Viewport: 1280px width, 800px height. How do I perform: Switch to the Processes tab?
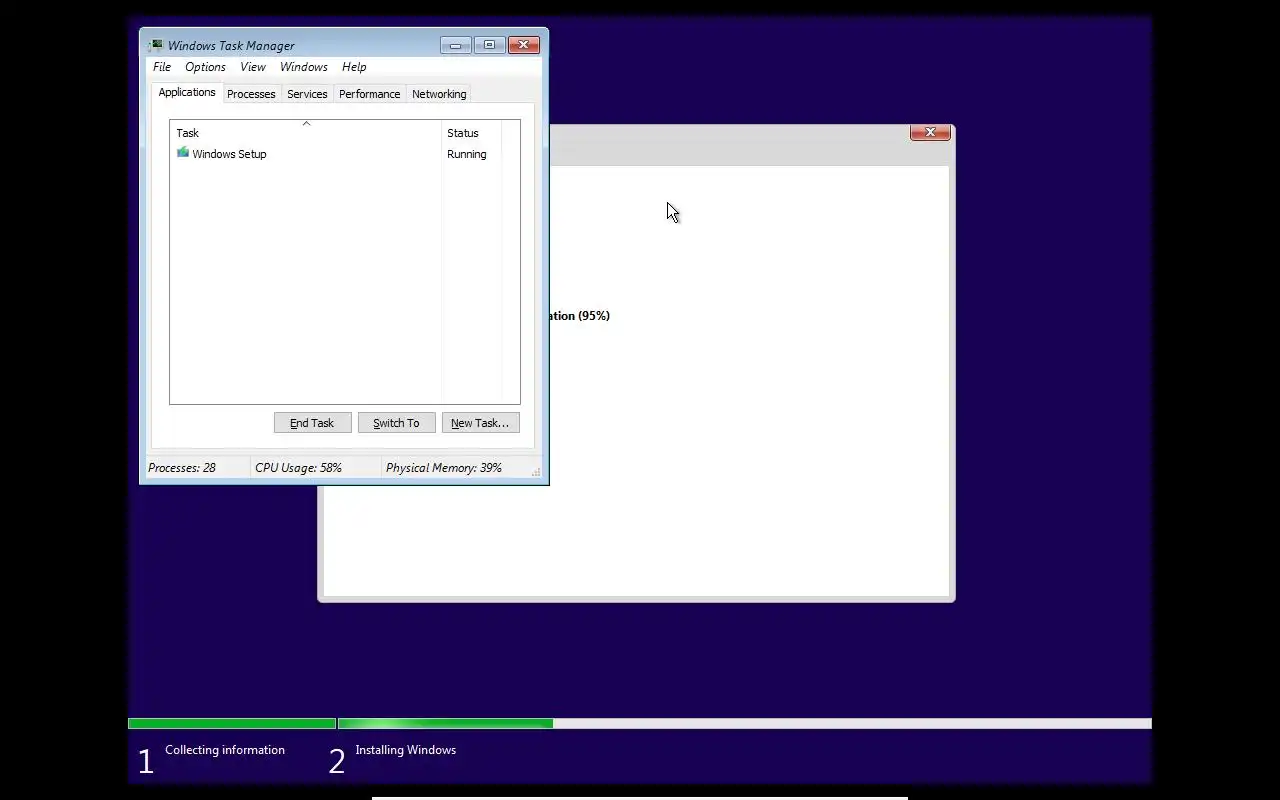[x=251, y=94]
